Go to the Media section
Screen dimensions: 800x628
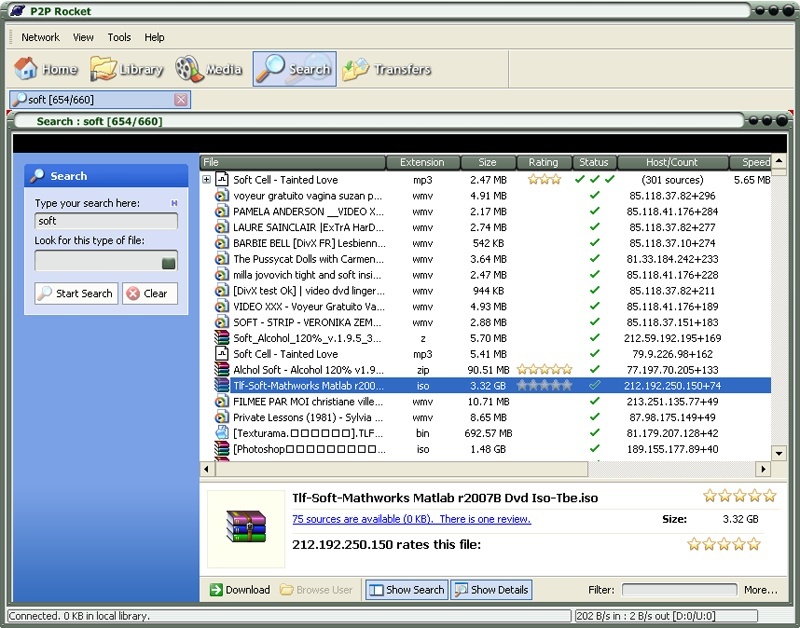click(209, 70)
